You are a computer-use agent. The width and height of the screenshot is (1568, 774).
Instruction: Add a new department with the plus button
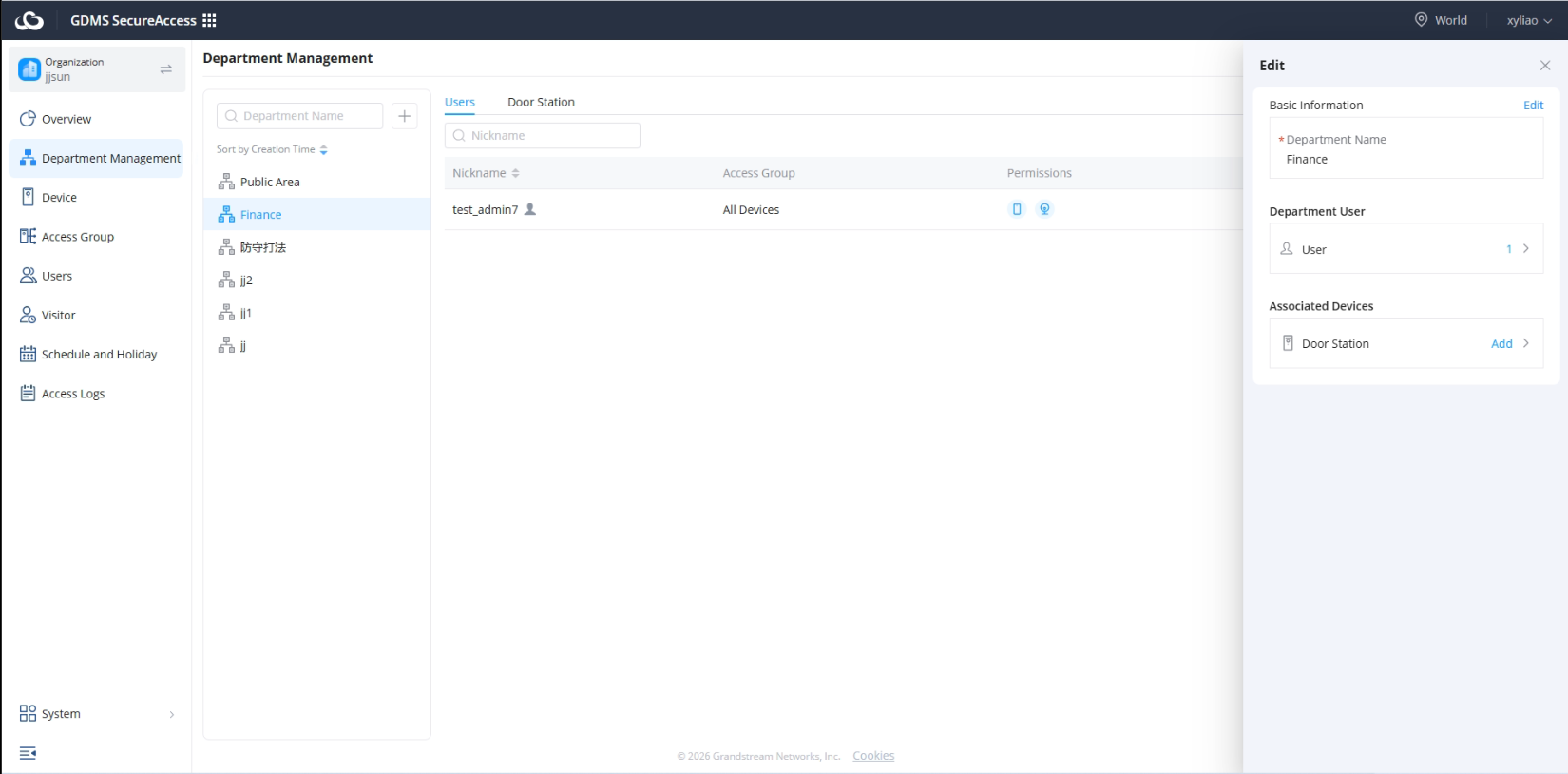(405, 116)
